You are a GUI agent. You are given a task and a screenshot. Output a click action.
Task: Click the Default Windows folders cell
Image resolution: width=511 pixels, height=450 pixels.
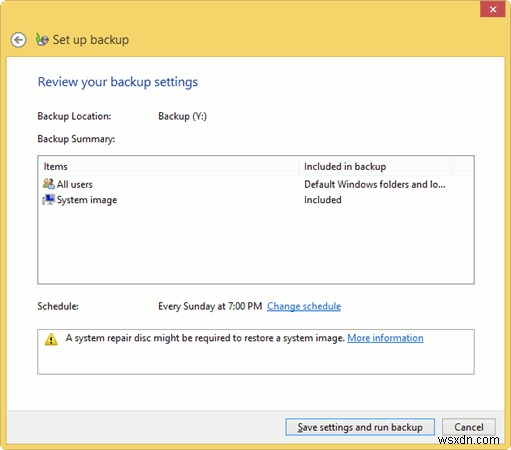click(x=375, y=184)
